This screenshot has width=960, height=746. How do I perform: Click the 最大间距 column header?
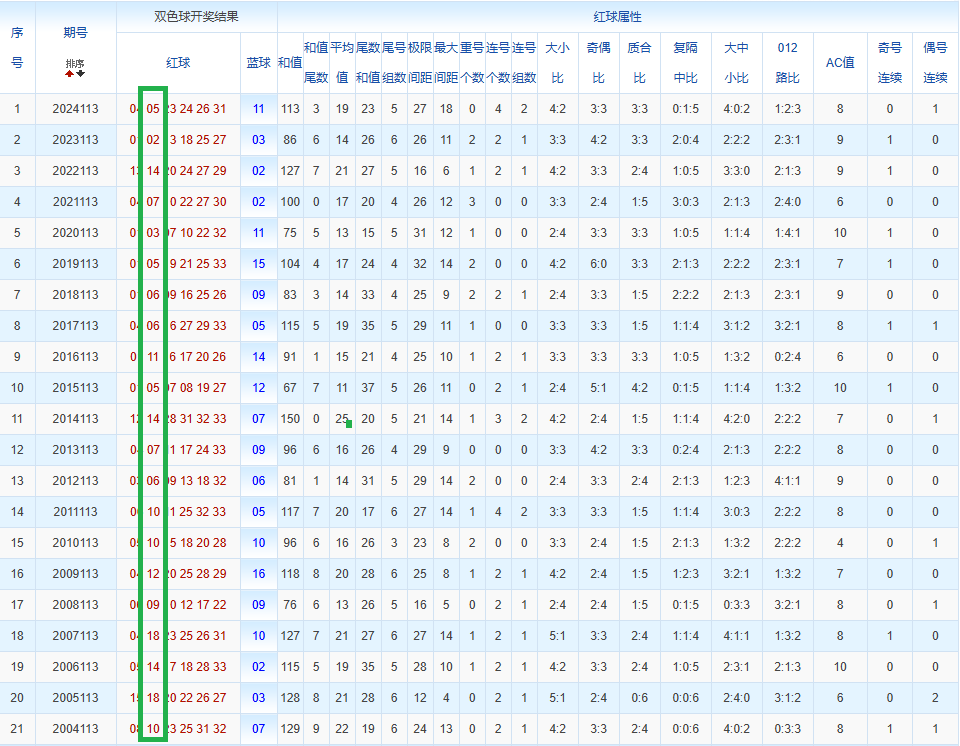click(x=446, y=62)
